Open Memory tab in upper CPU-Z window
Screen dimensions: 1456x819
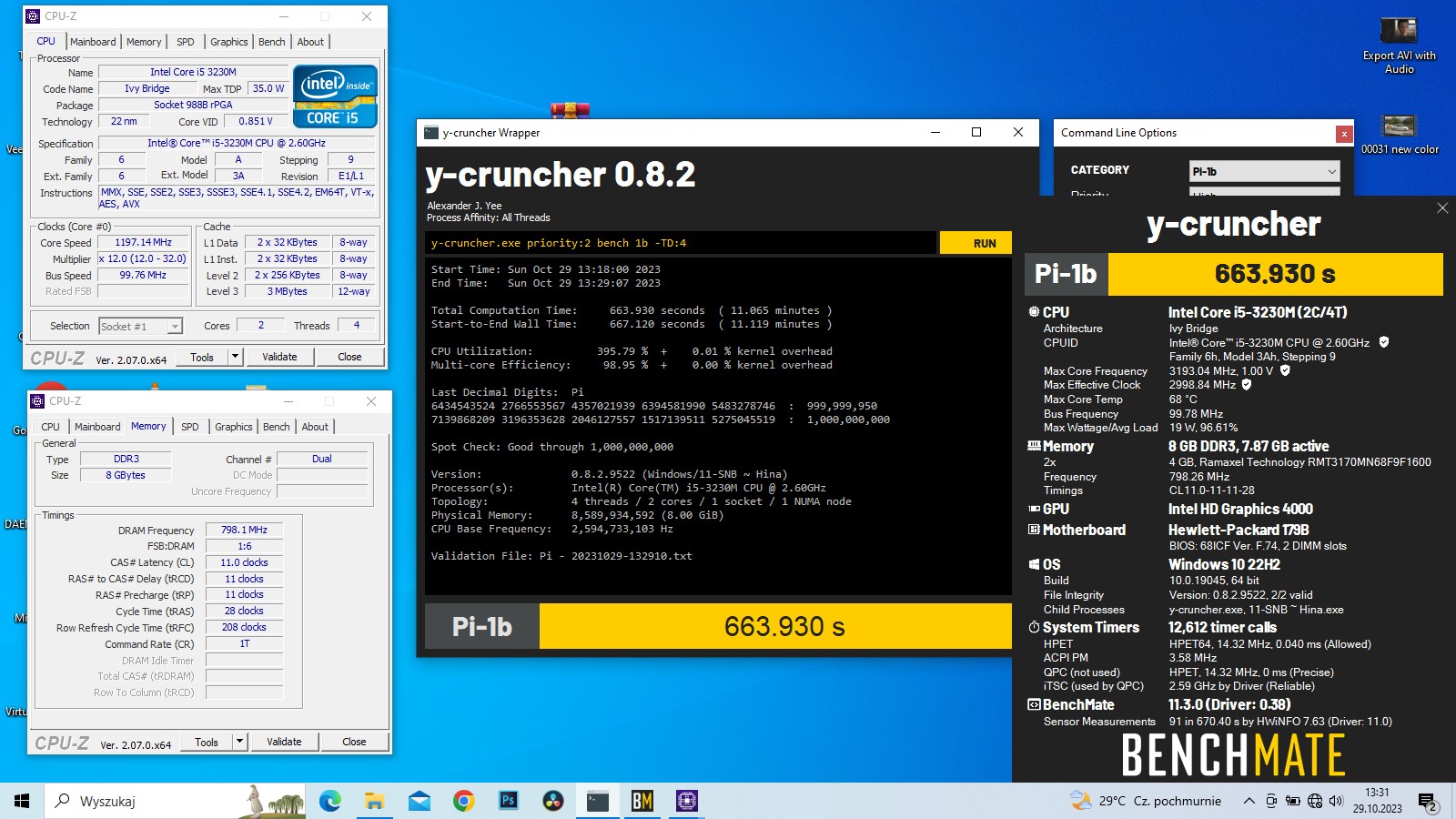pyautogui.click(x=144, y=42)
